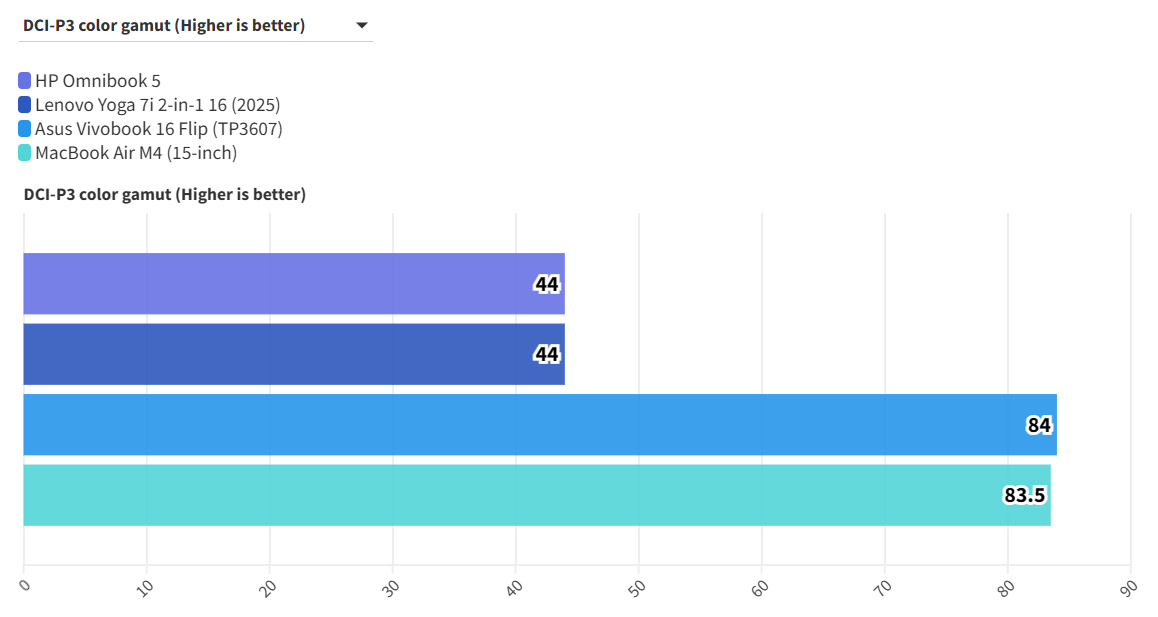Select the Lenovo Yoga 7i dark blue bar
The width and height of the screenshot is (1158, 617).
[x=280, y=354]
